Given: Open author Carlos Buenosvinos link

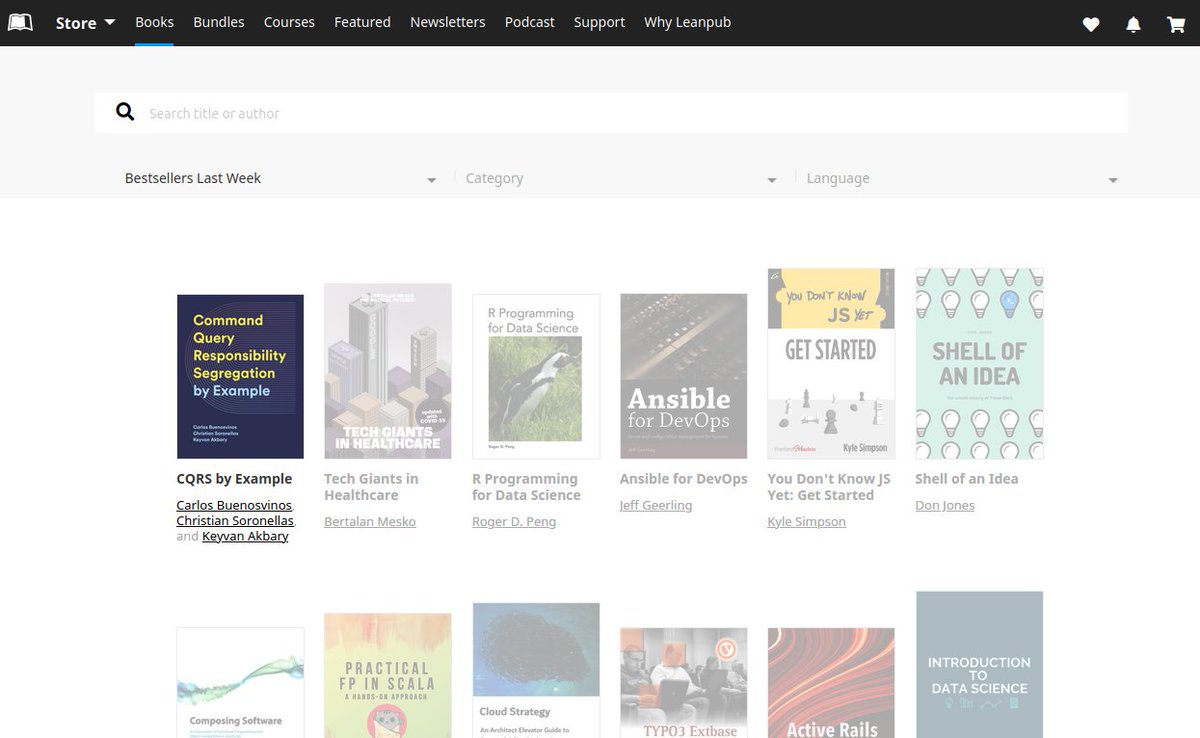Looking at the screenshot, I should tap(235, 505).
